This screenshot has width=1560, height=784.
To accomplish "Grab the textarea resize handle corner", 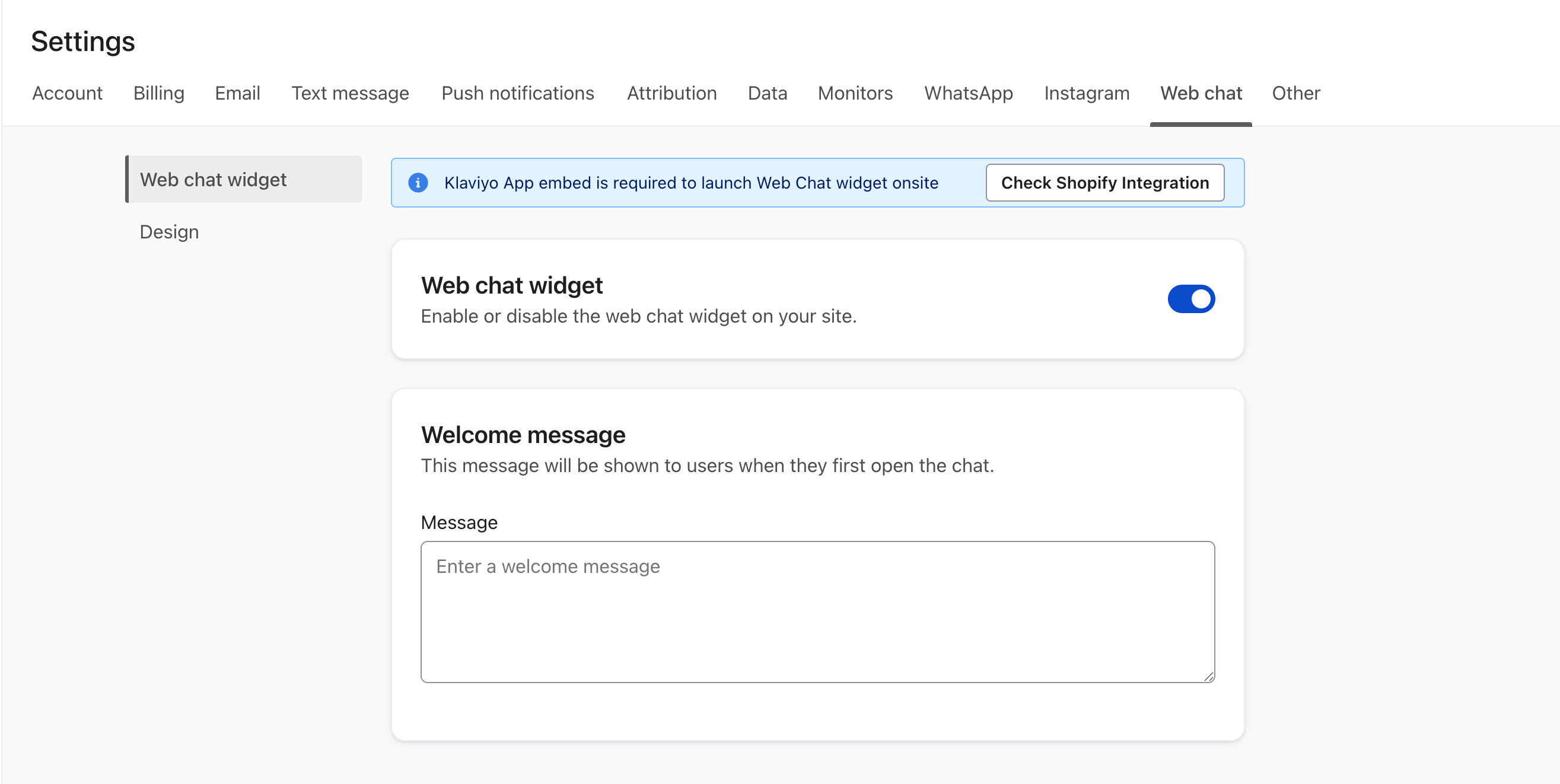I will tap(1208, 677).
